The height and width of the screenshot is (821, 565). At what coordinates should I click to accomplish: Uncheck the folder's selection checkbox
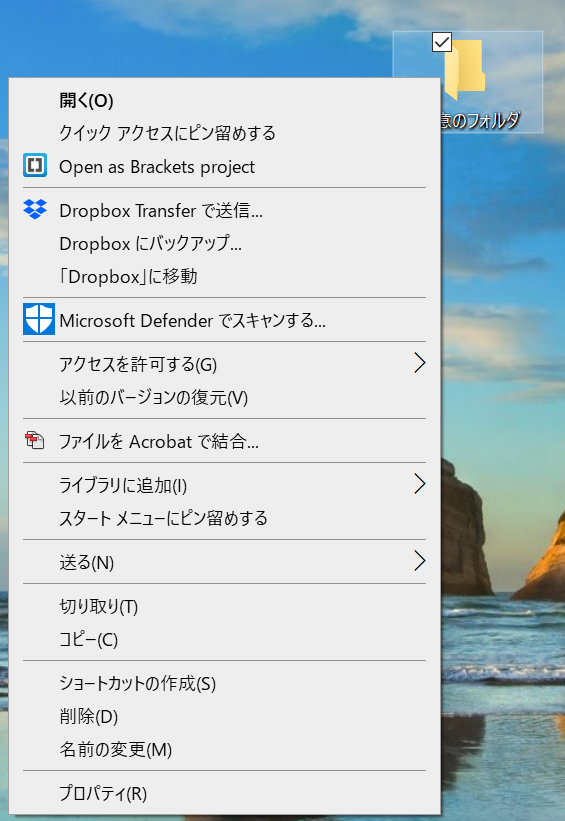click(442, 42)
